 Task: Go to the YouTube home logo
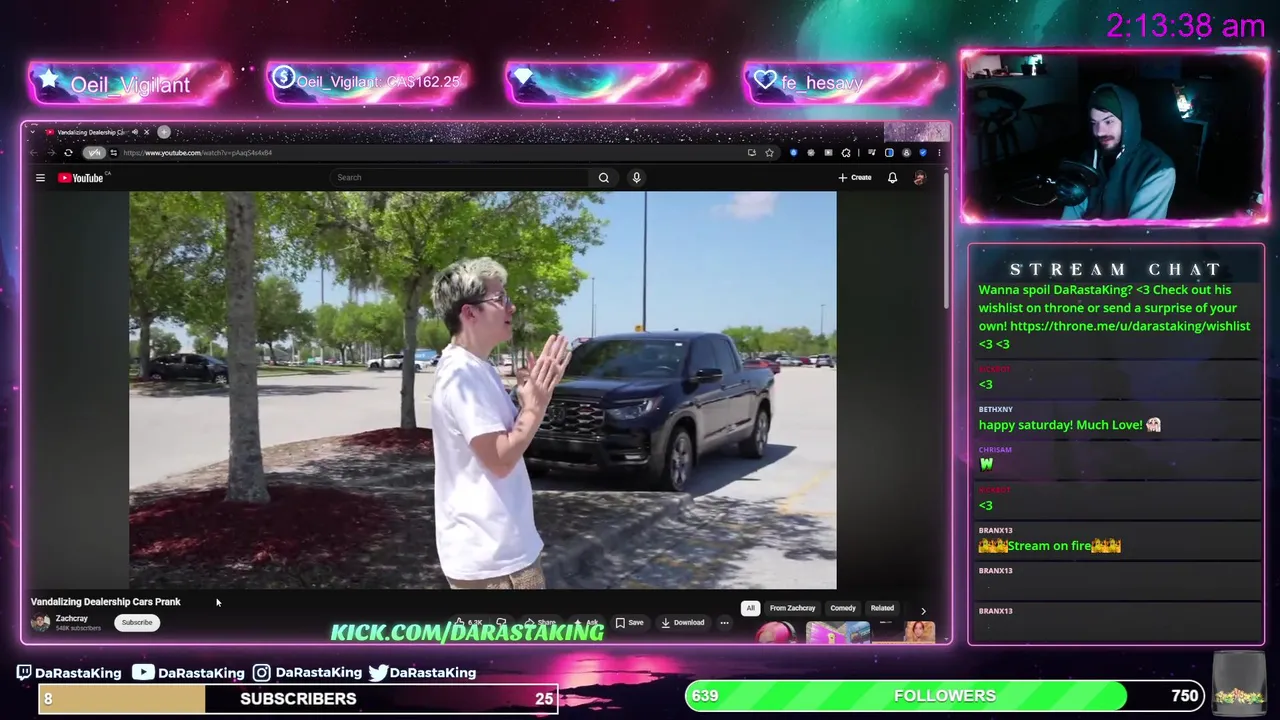click(81, 178)
